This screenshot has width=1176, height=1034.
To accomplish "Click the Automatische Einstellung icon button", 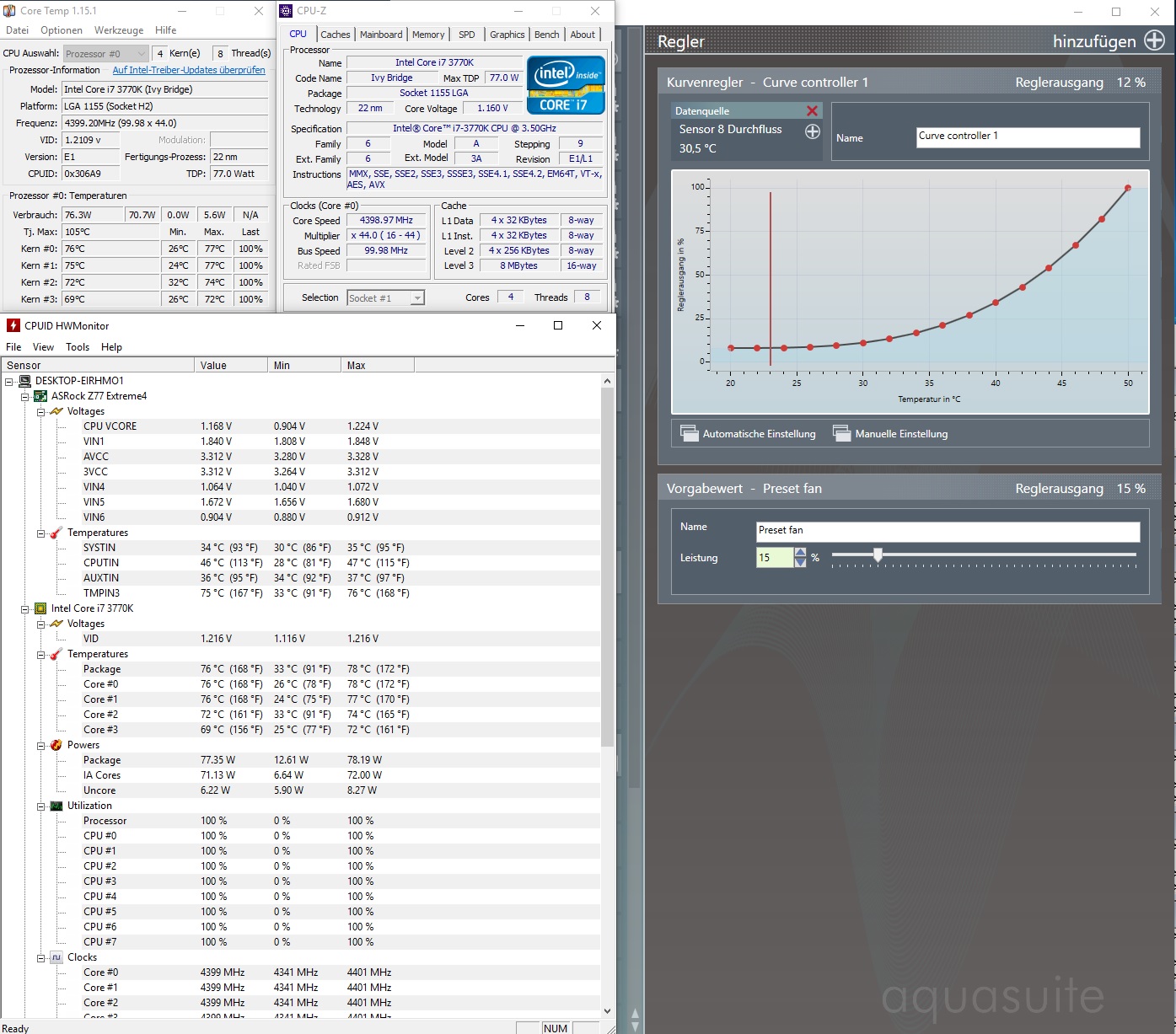I will (690, 433).
